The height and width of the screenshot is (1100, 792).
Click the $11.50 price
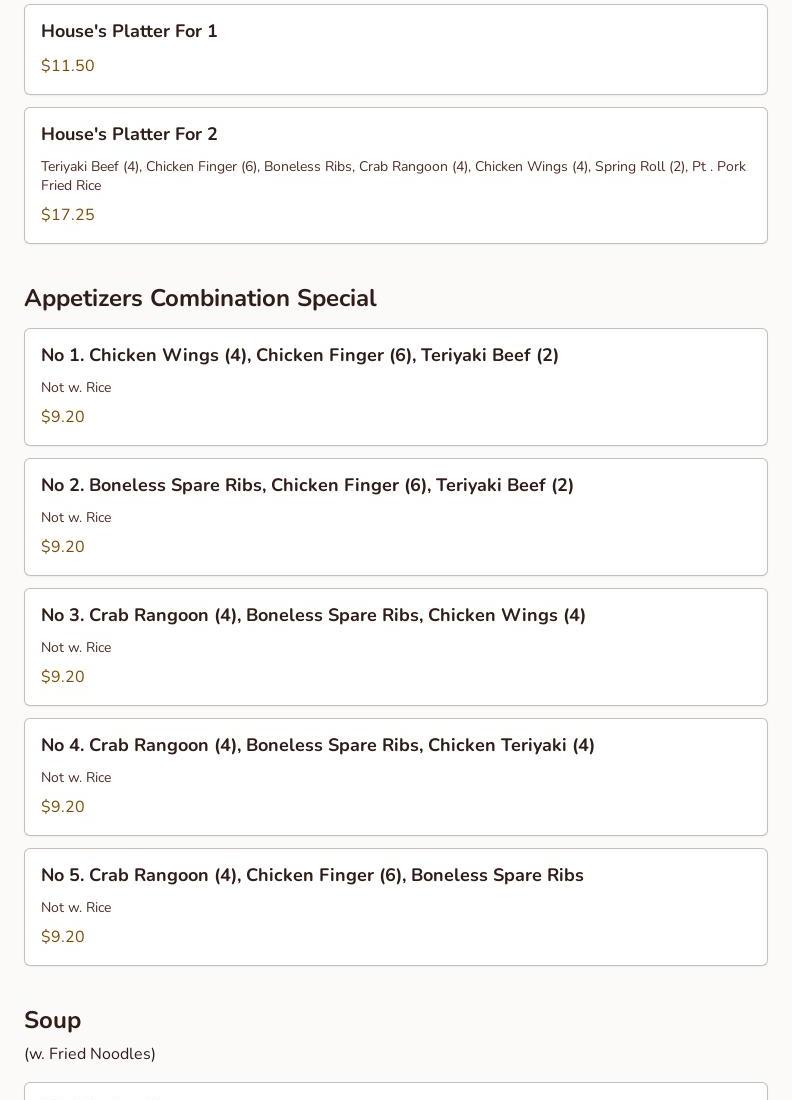pyautogui.click(x=68, y=66)
